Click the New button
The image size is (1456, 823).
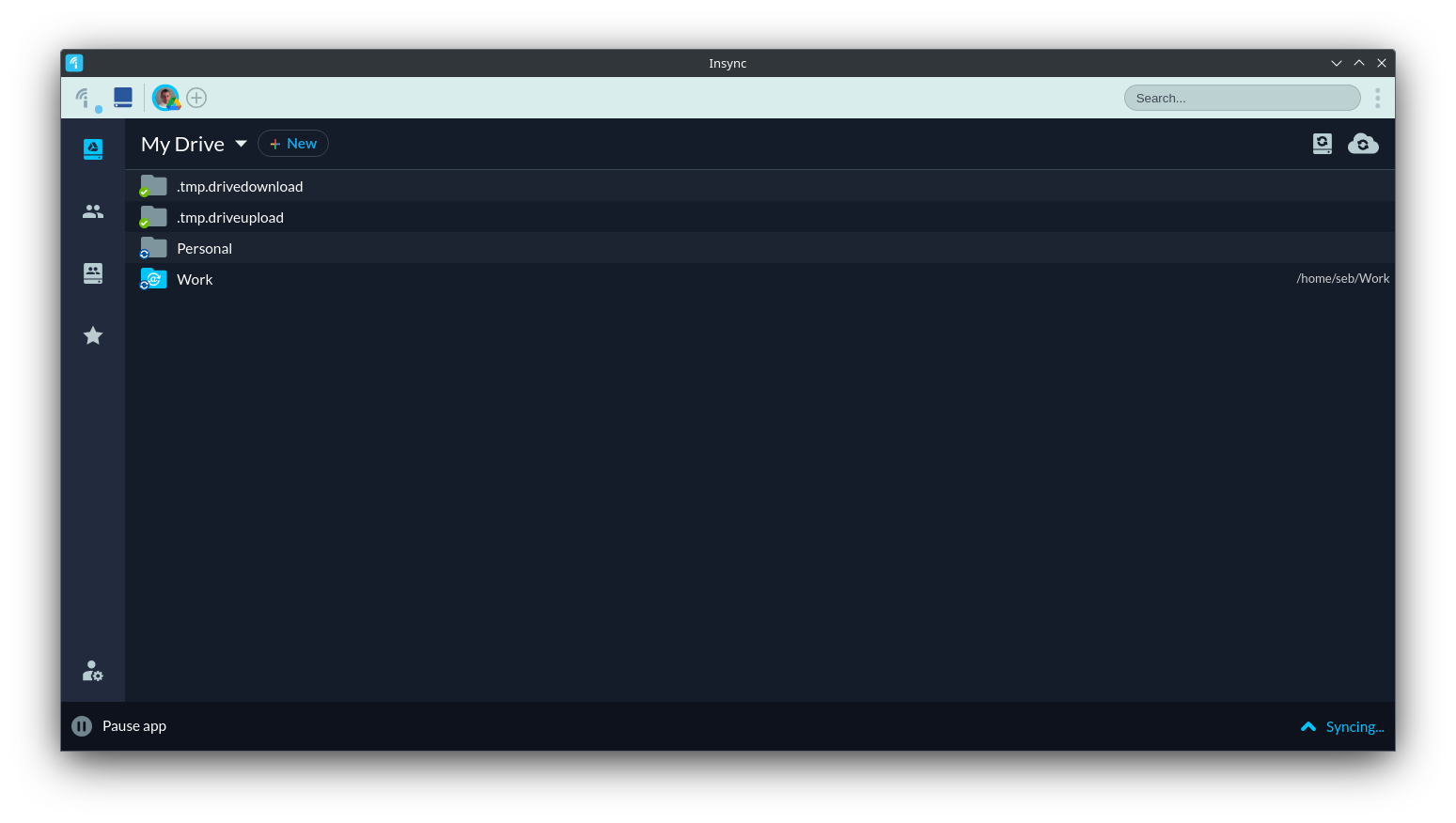coord(293,144)
